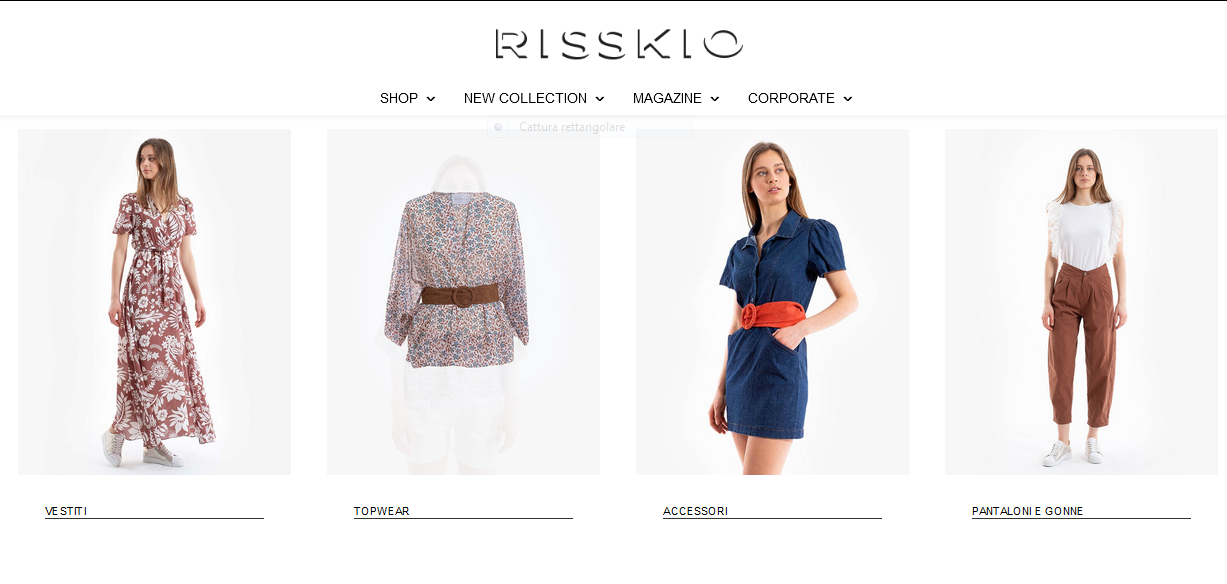Expand the NEW COLLECTION chevron arrow

coord(600,99)
